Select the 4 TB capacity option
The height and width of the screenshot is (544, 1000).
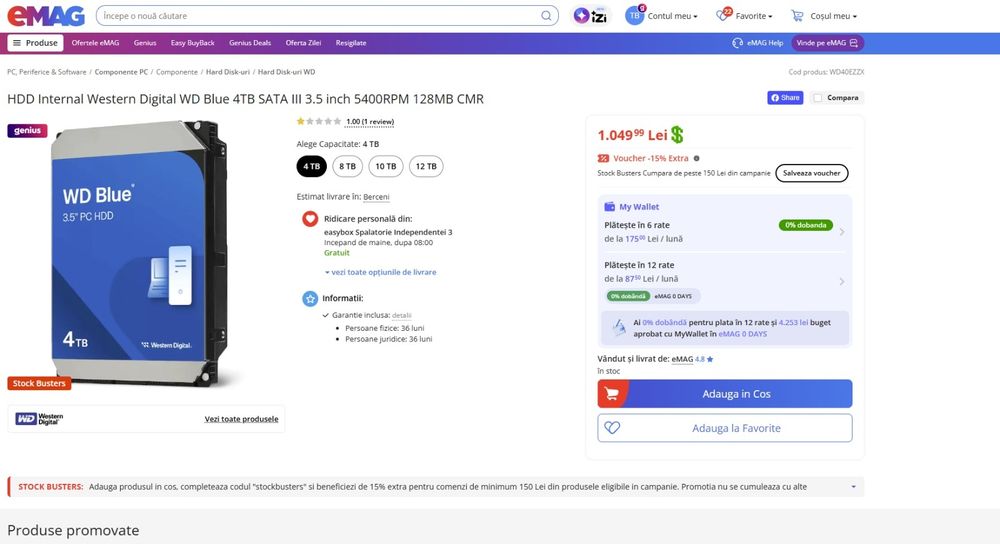311,166
